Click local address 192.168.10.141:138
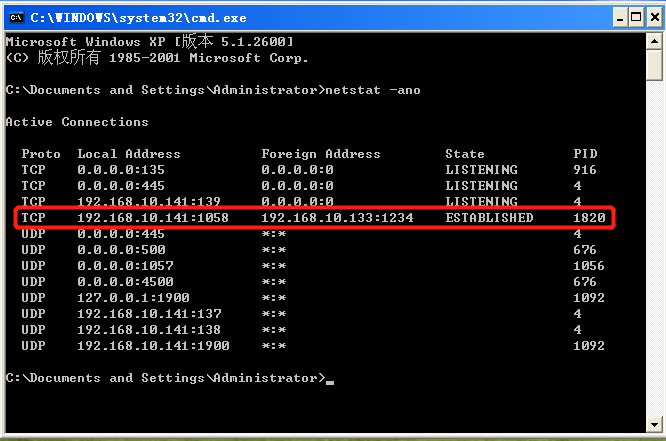This screenshot has height=441, width=666. point(149,330)
